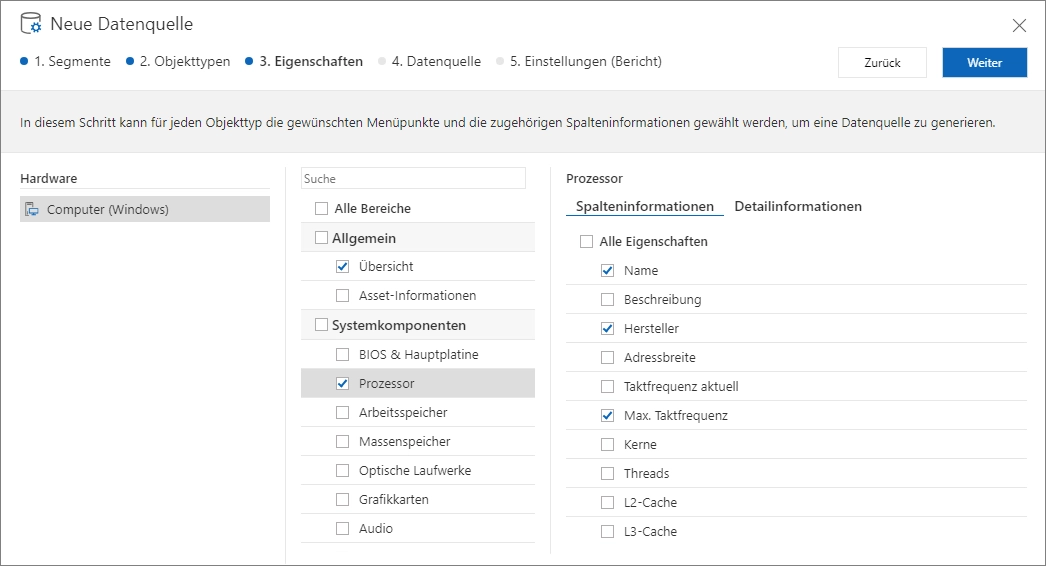Focus the Suche search field

pyautogui.click(x=413, y=178)
